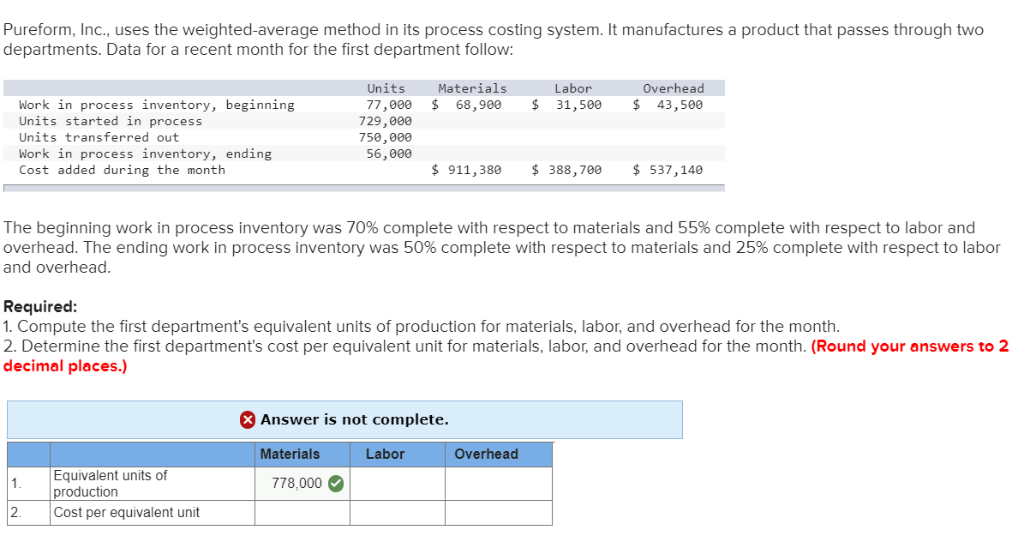Click the Materials column header in data table
Screen dimensions: 1024x542
pyautogui.click(x=472, y=88)
